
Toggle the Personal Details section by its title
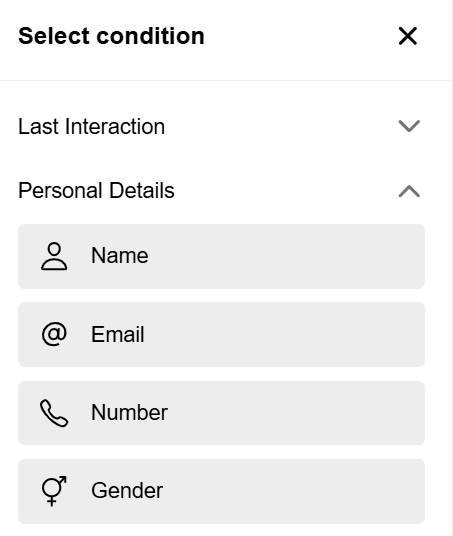tap(96, 190)
